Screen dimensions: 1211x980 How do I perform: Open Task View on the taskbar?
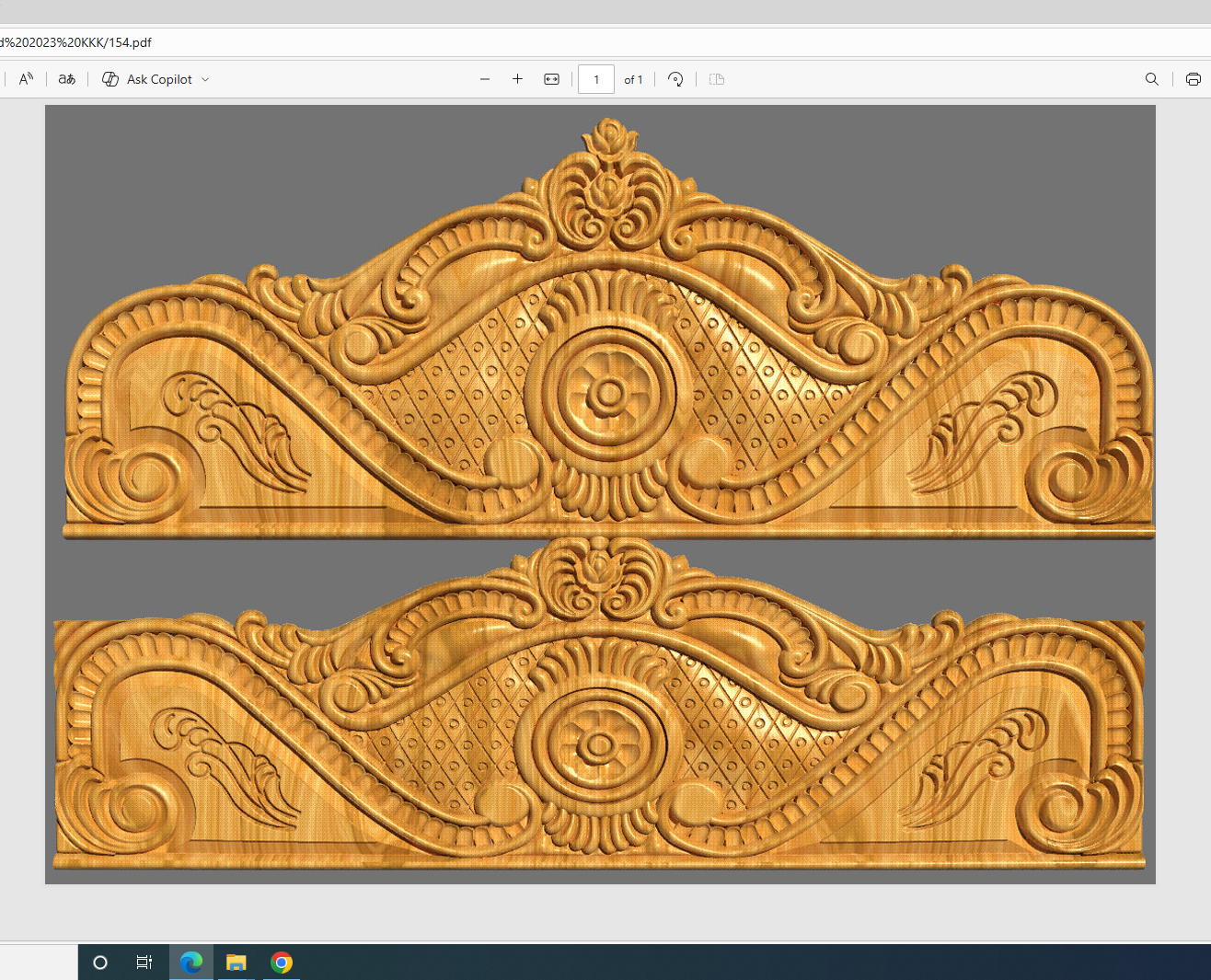pyautogui.click(x=144, y=963)
